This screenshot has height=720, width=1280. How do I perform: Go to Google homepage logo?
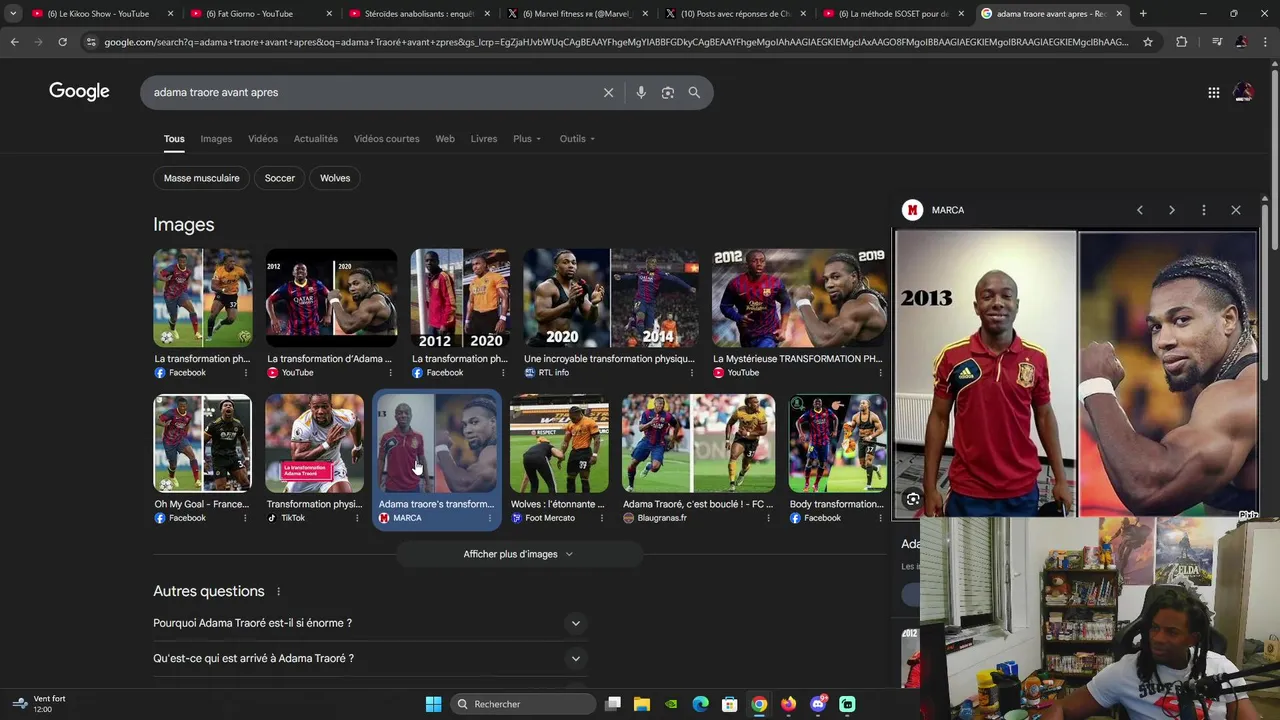tap(79, 92)
